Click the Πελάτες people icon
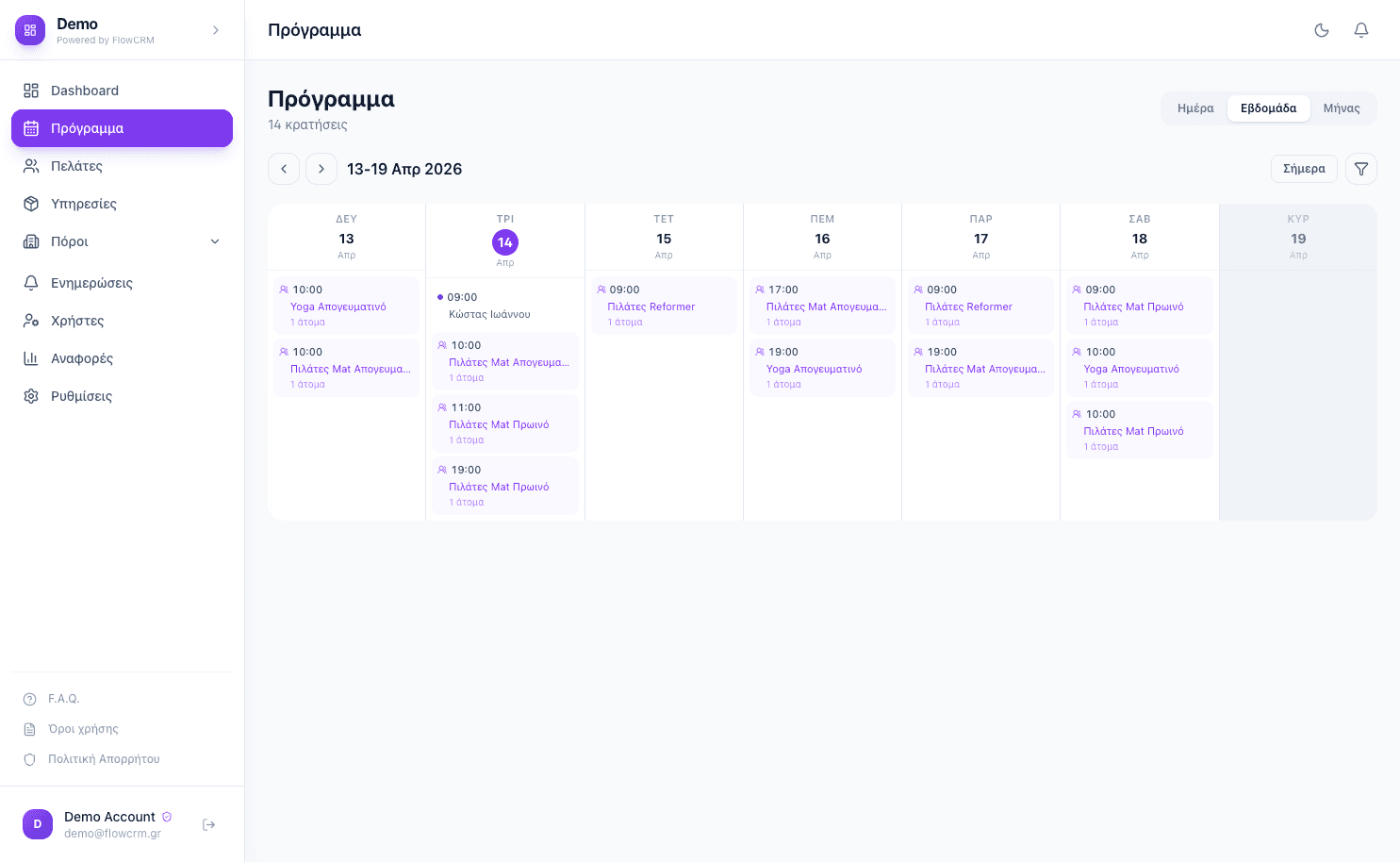Viewport: 1400px width, 862px height. (x=31, y=166)
